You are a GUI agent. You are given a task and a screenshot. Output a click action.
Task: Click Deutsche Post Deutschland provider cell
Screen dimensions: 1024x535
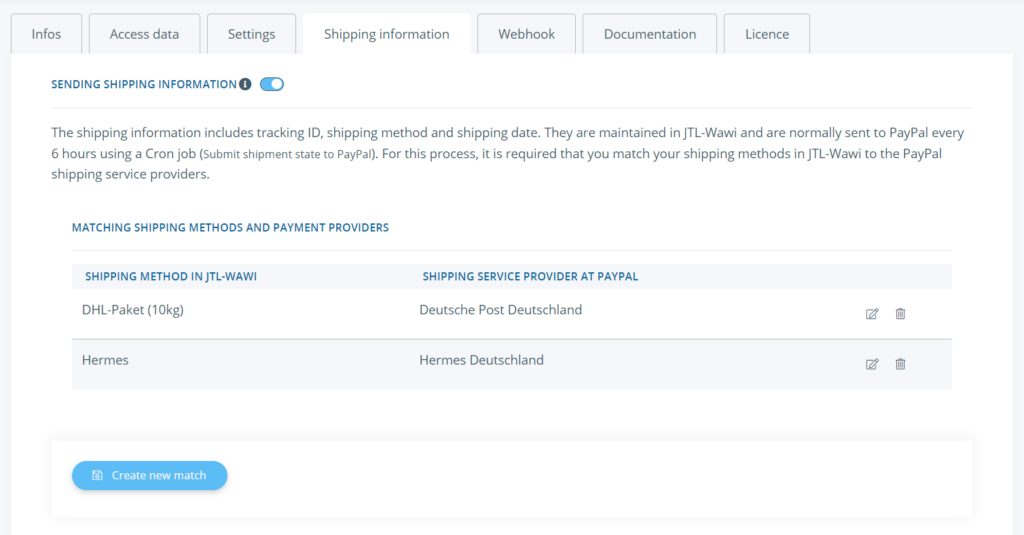pyautogui.click(x=500, y=310)
